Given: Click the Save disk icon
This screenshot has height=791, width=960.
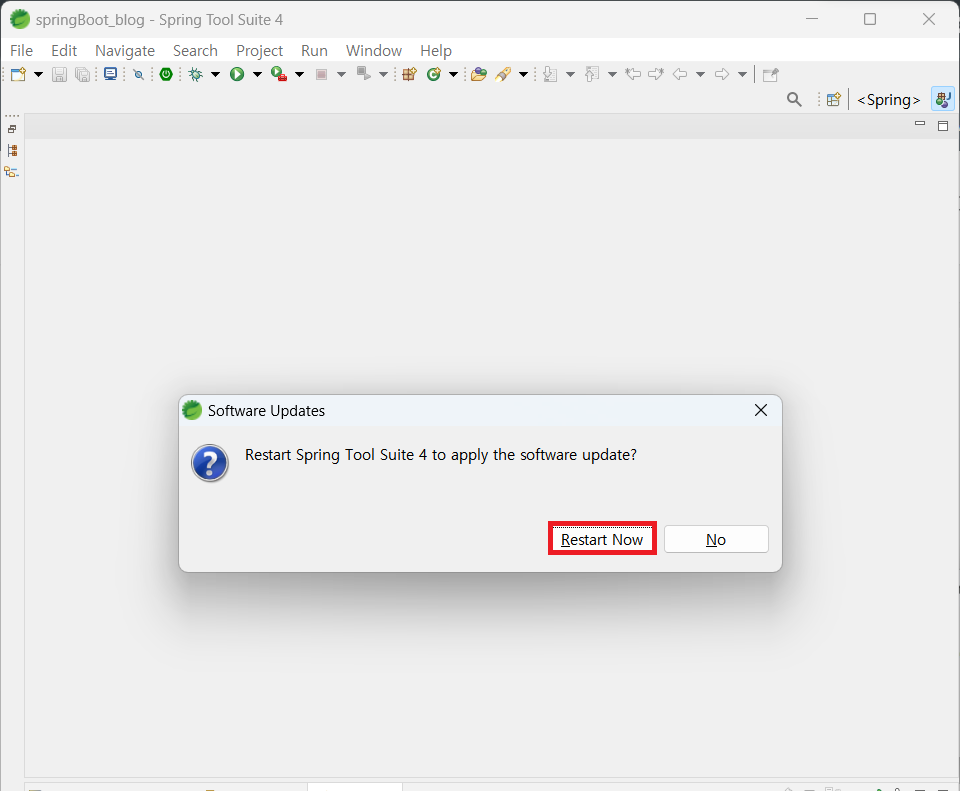Looking at the screenshot, I should [59, 74].
